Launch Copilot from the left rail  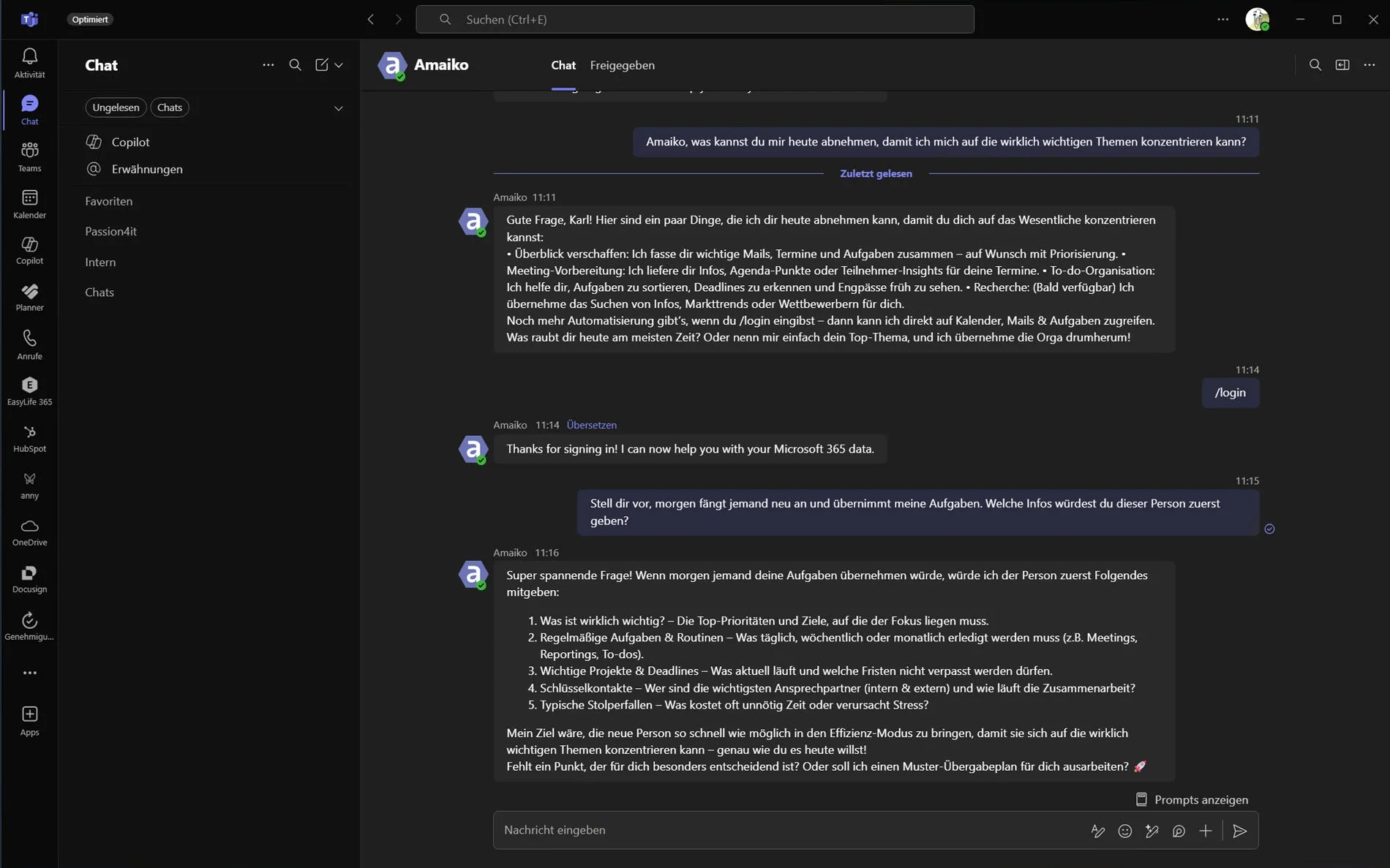coord(29,249)
